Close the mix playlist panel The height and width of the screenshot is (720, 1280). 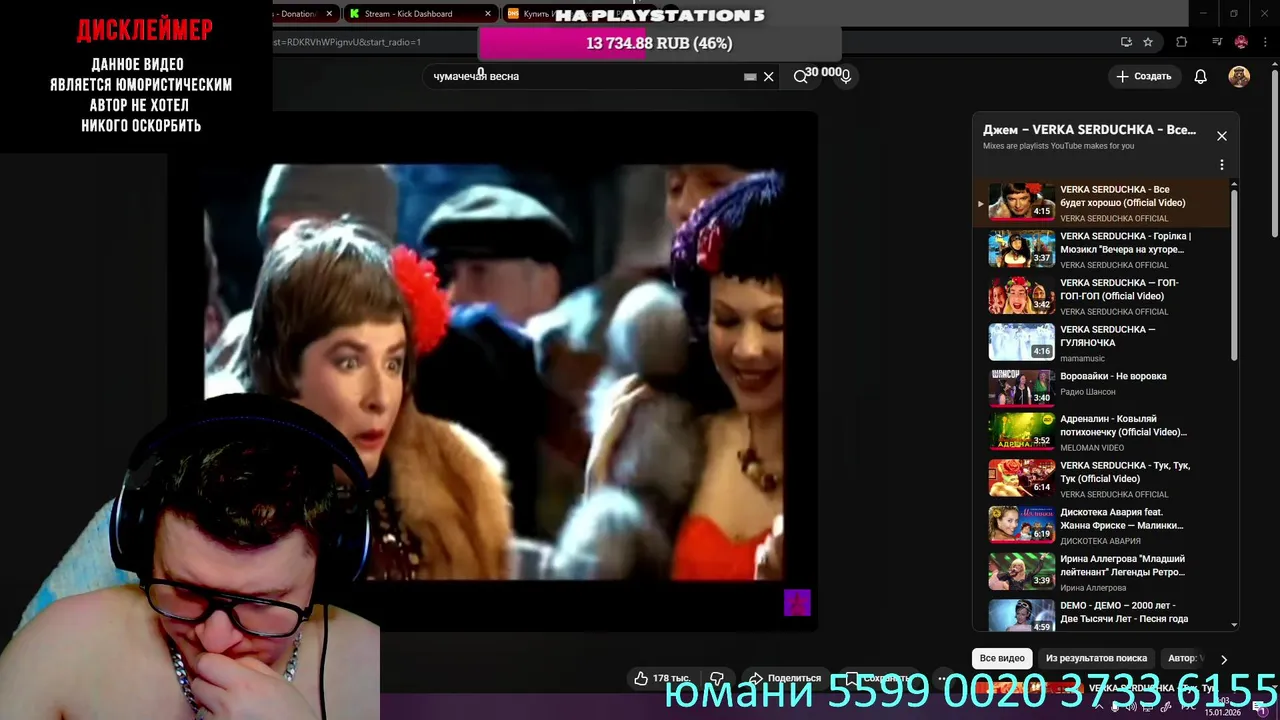tap(1221, 136)
